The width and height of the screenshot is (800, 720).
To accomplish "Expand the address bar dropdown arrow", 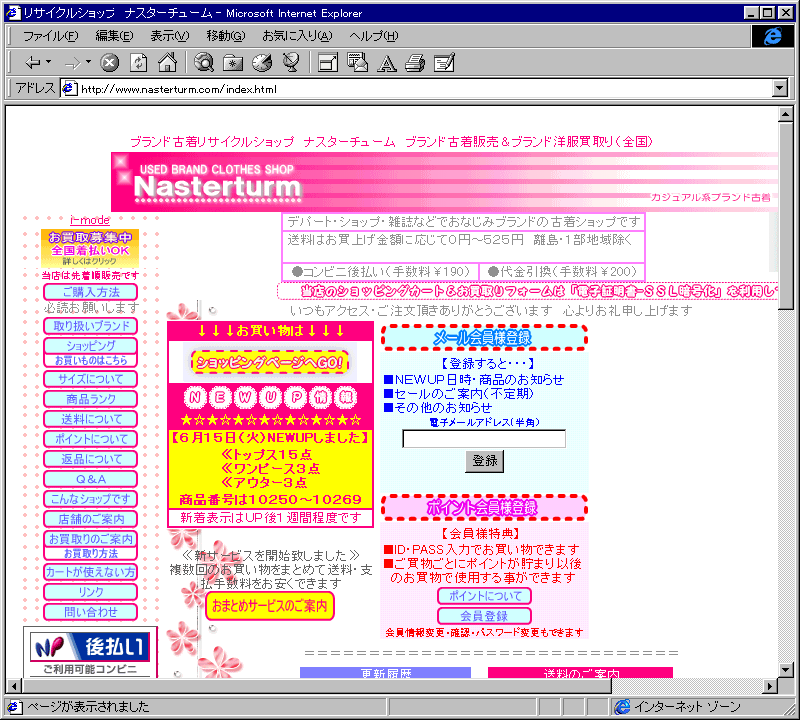I will coord(780,89).
